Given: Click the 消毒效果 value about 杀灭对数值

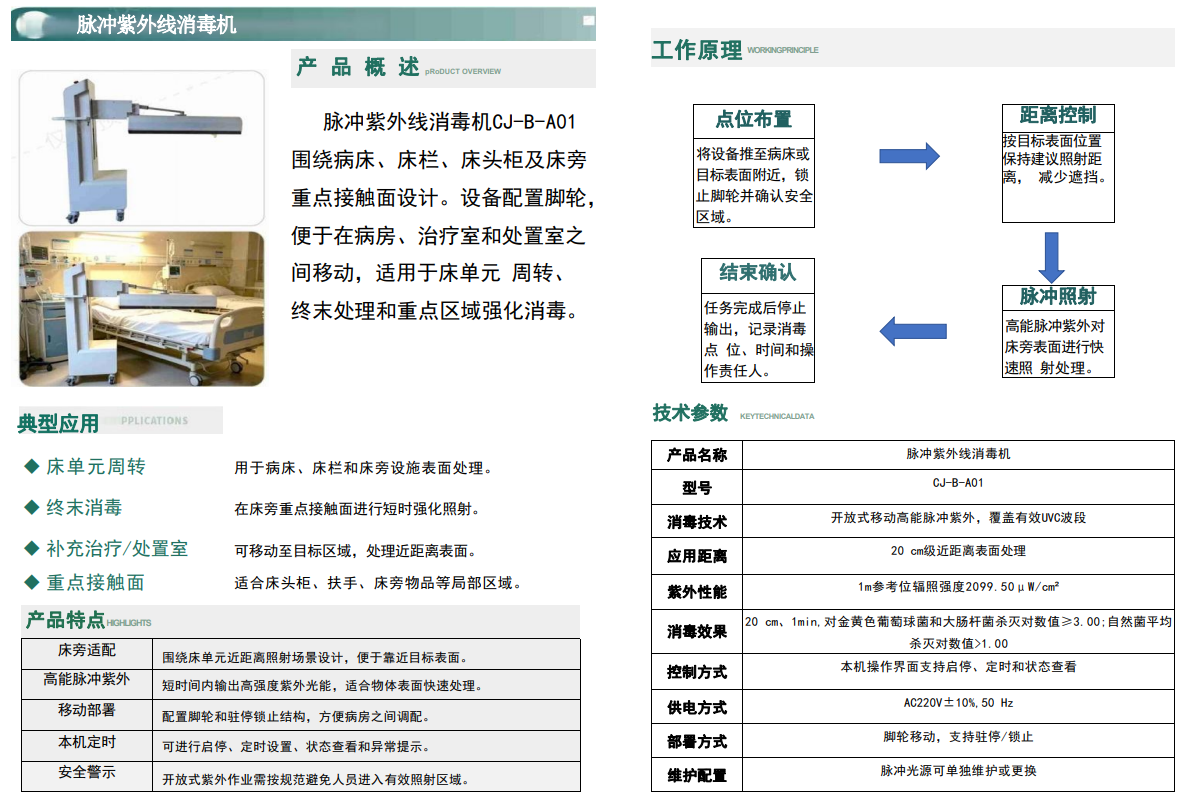Looking at the screenshot, I should tap(958, 633).
